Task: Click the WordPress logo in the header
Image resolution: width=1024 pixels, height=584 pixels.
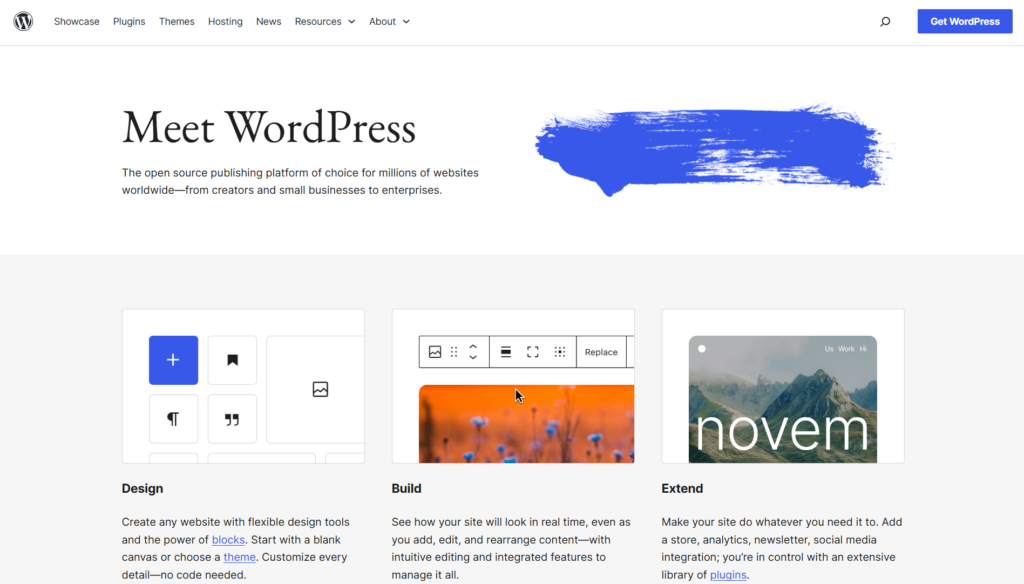Action: tap(24, 22)
